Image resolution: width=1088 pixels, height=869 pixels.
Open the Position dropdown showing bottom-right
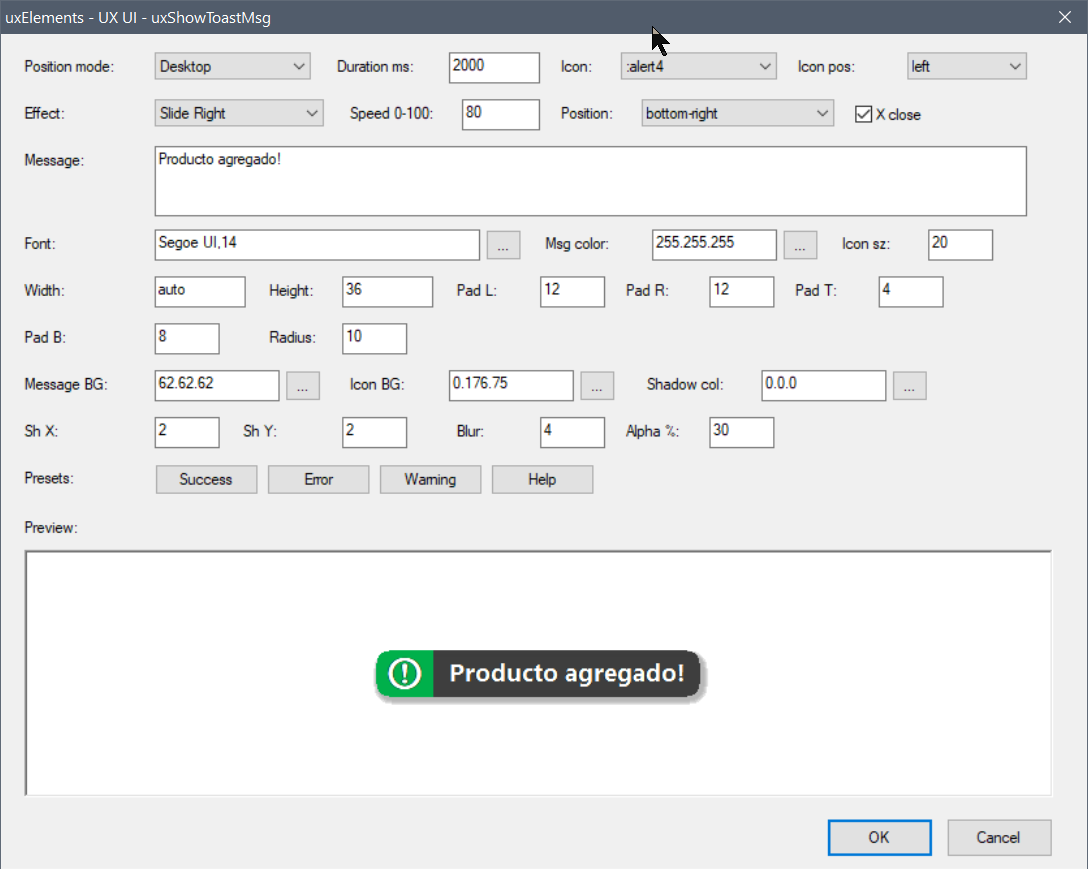737,113
